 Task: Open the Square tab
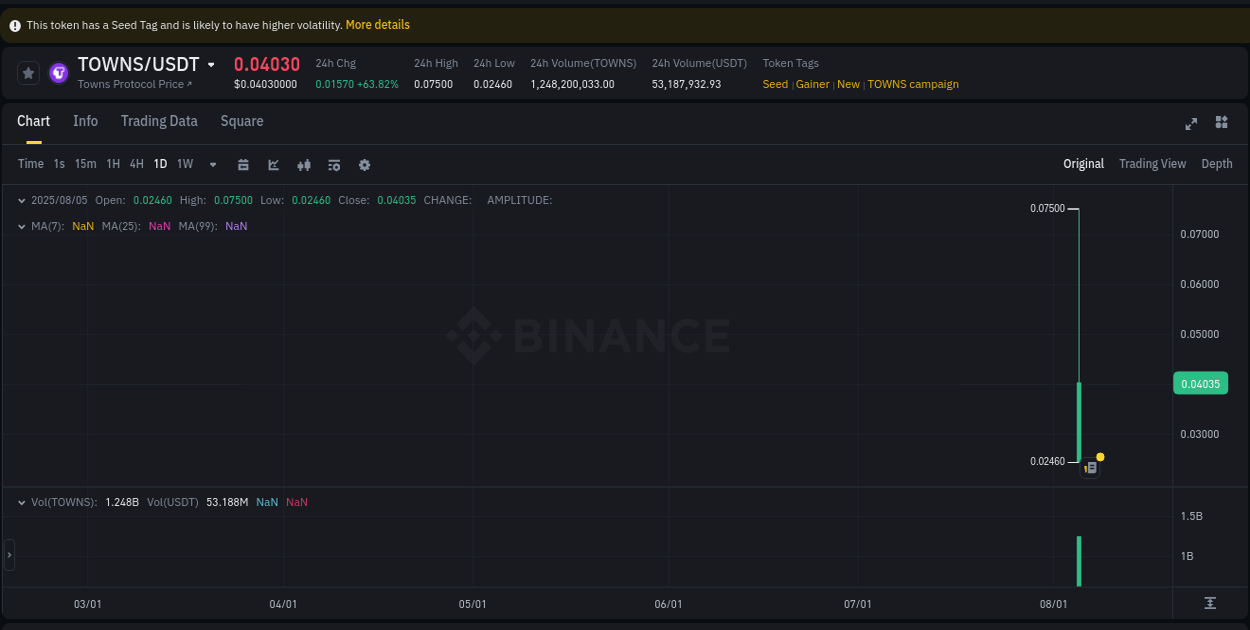pyautogui.click(x=241, y=121)
